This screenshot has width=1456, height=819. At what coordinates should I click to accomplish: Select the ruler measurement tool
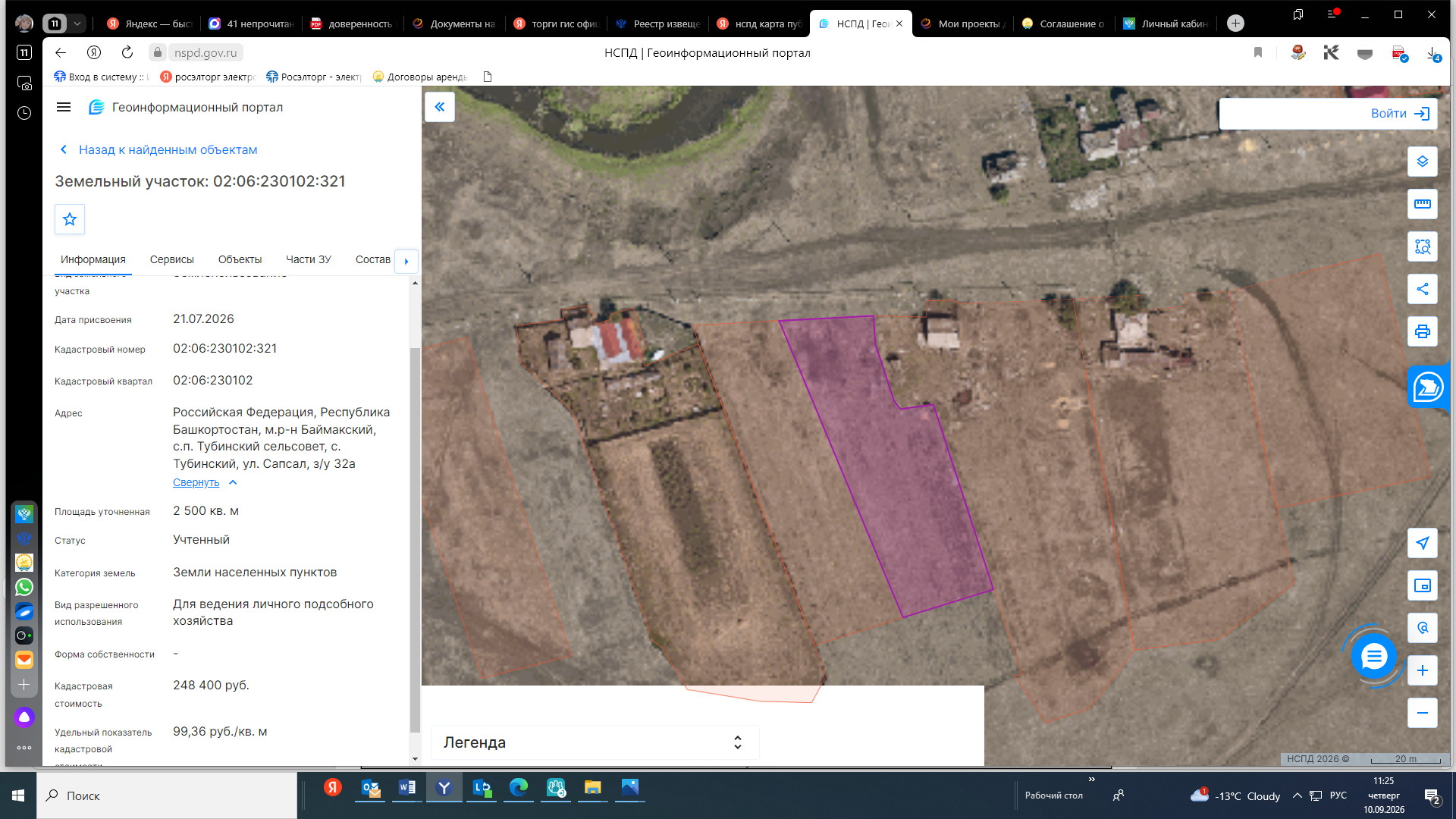1423,204
